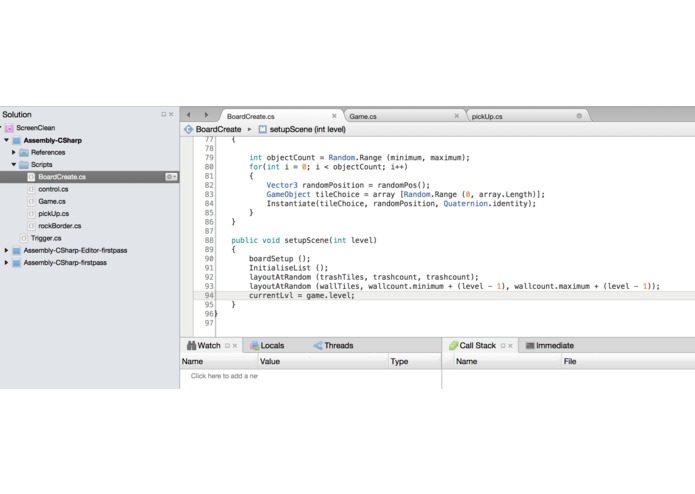Click the rockBorder.cs file icon
The image size is (695, 494).
(x=31, y=226)
